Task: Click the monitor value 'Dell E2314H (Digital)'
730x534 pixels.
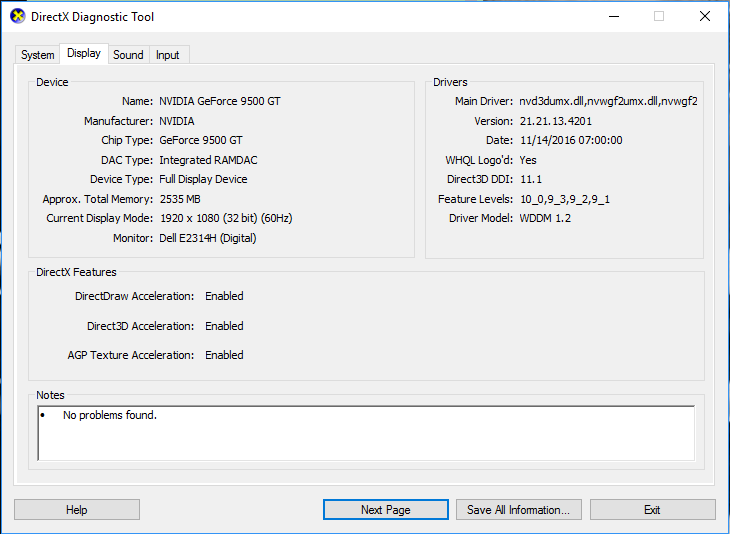Action: [208, 238]
